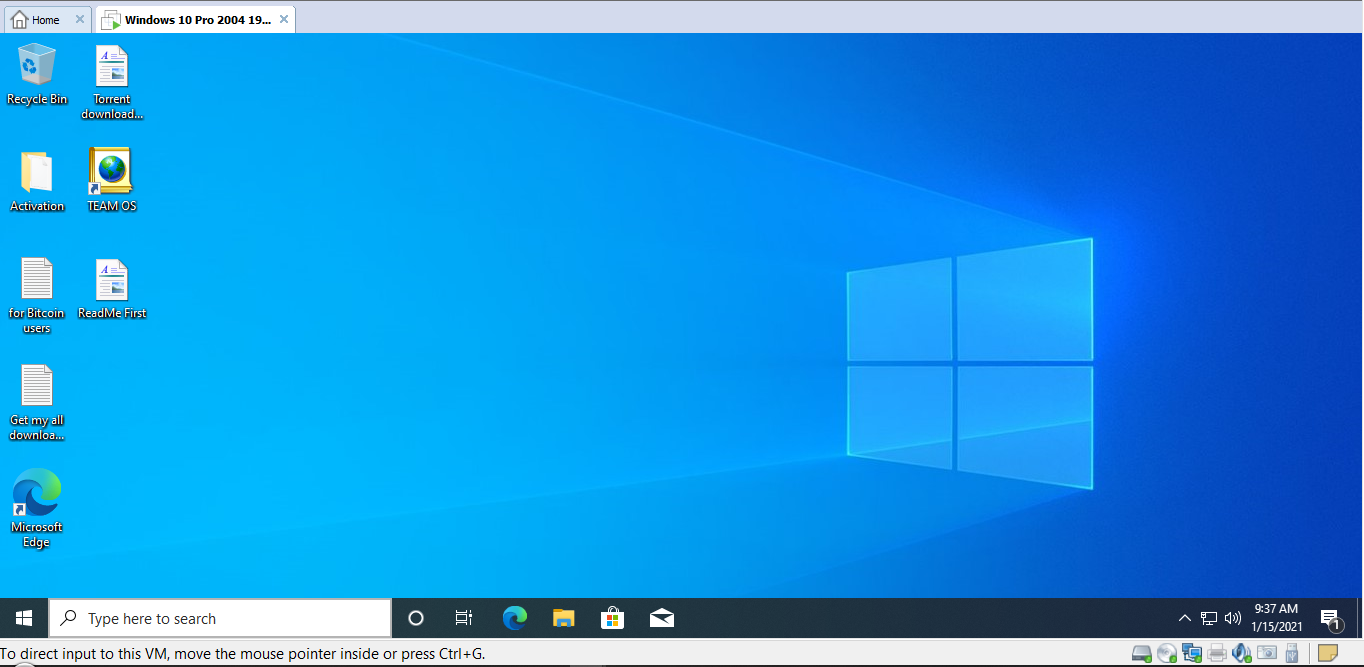Open the Recycle Bin desktop icon

tap(37, 75)
